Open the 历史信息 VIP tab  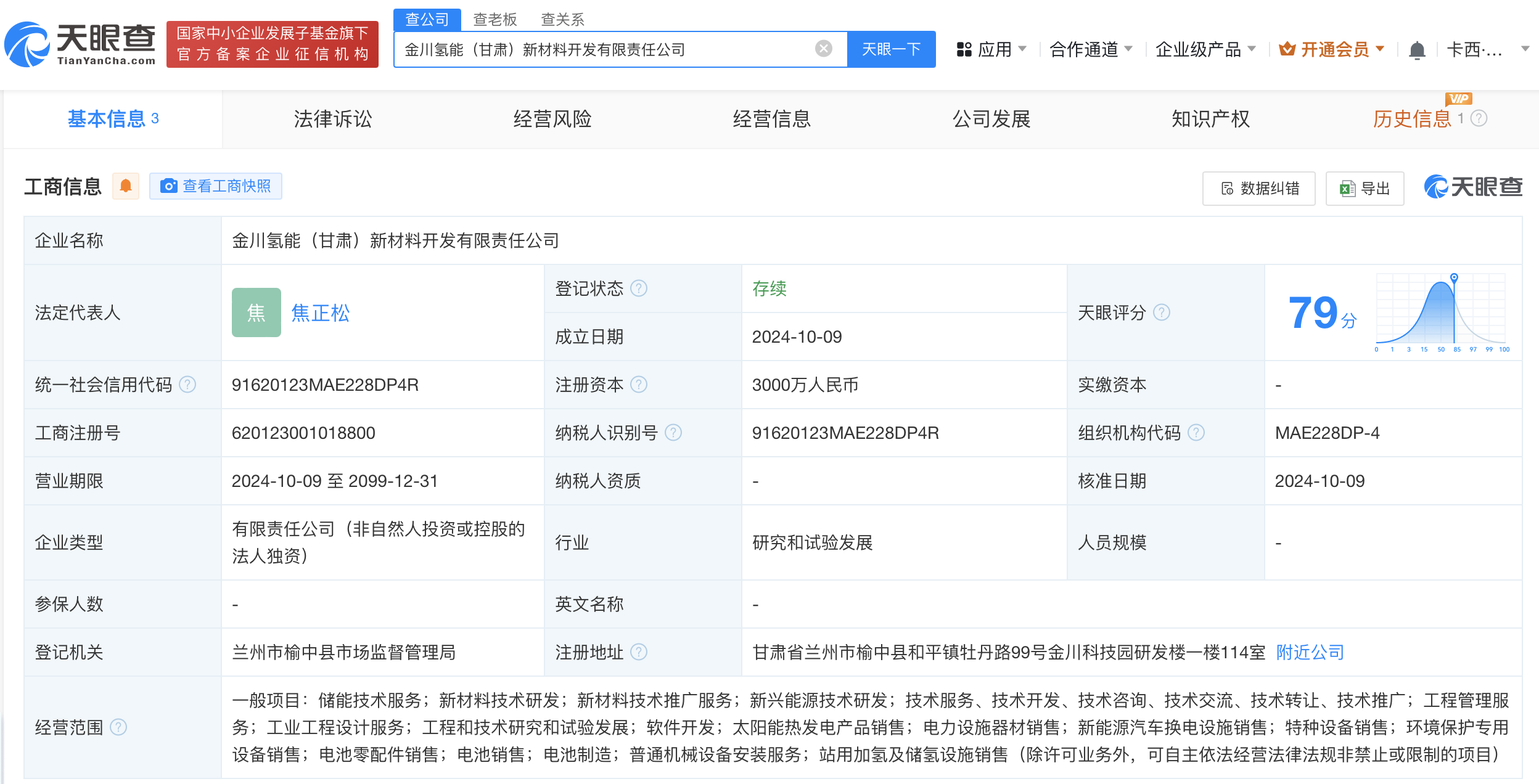pyautogui.click(x=1412, y=119)
